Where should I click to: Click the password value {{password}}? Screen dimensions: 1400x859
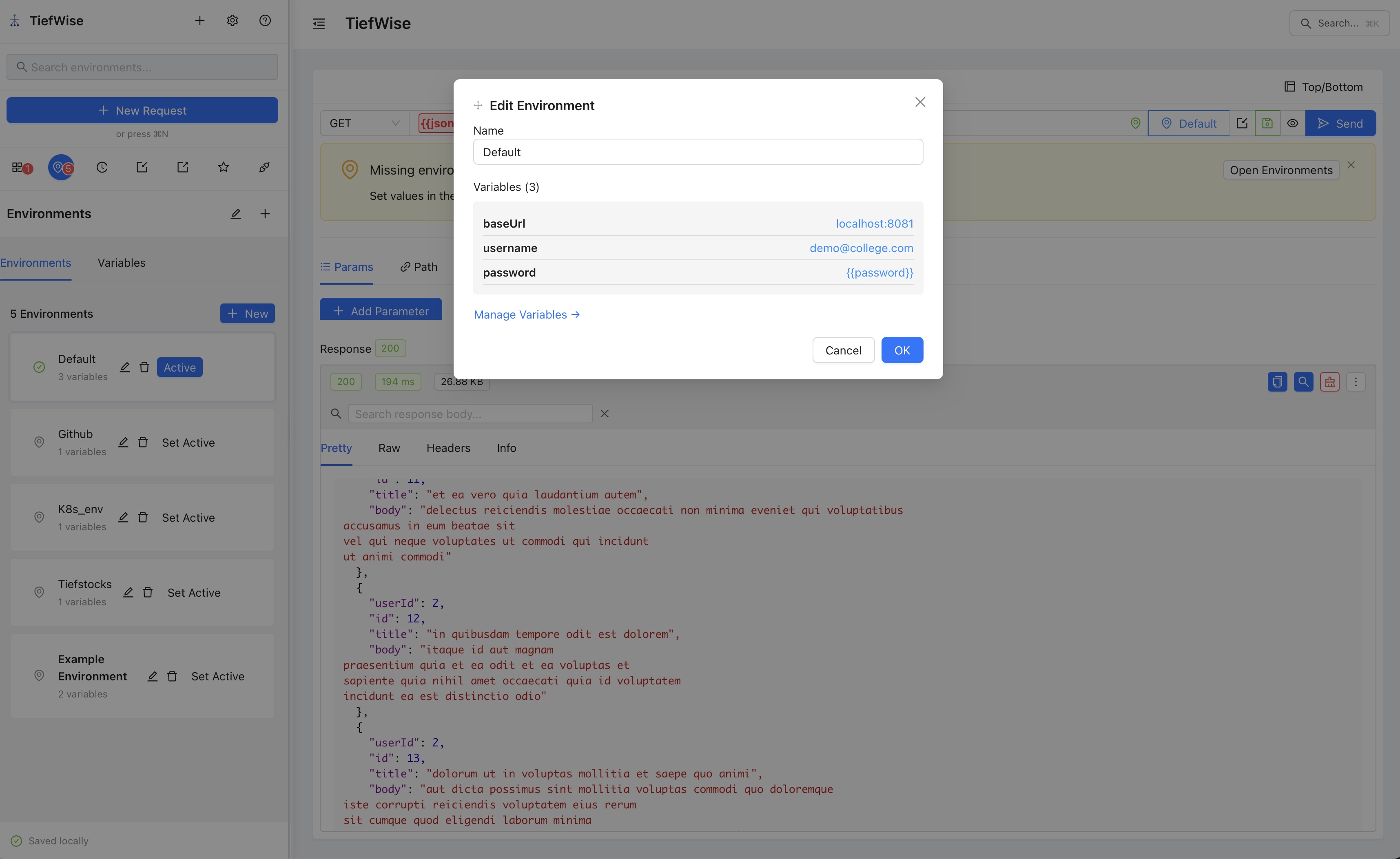pyautogui.click(x=879, y=273)
